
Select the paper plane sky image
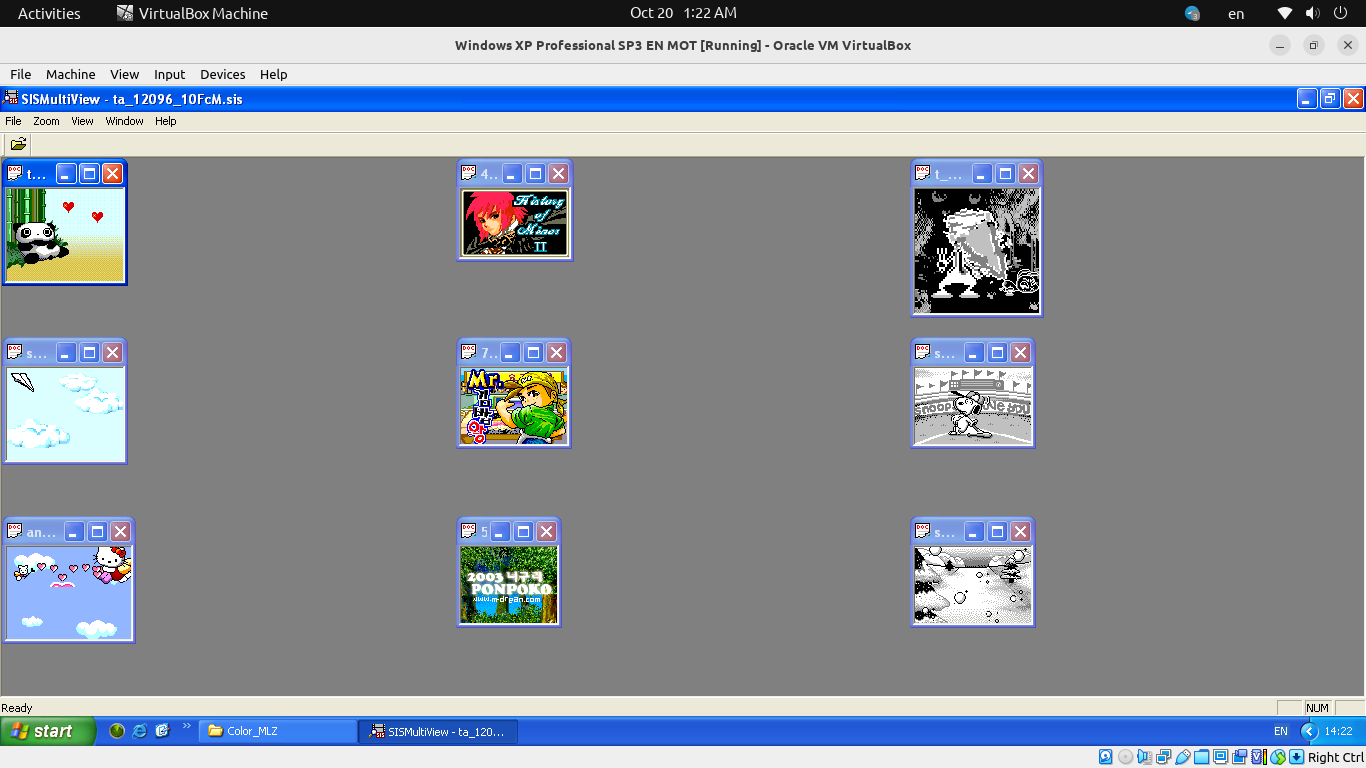pyautogui.click(x=66, y=414)
